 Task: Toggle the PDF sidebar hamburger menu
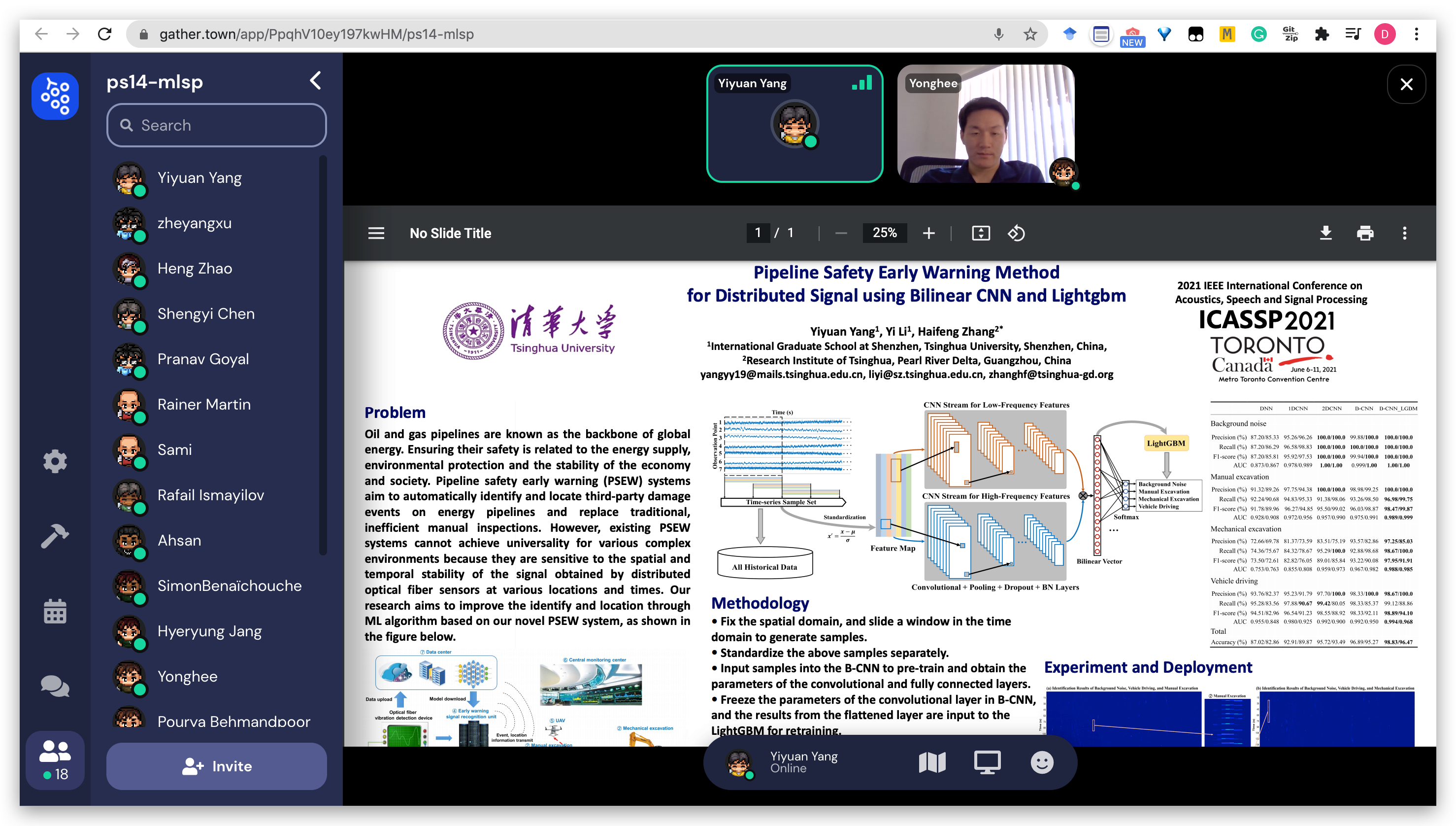pos(376,233)
